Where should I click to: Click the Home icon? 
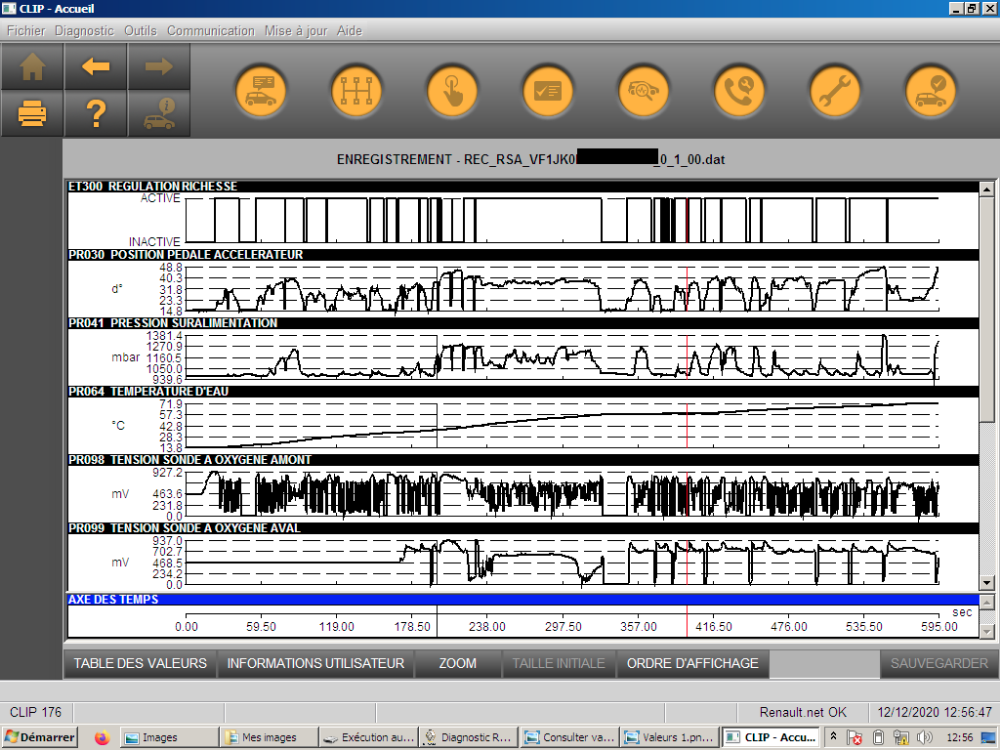coord(33,67)
